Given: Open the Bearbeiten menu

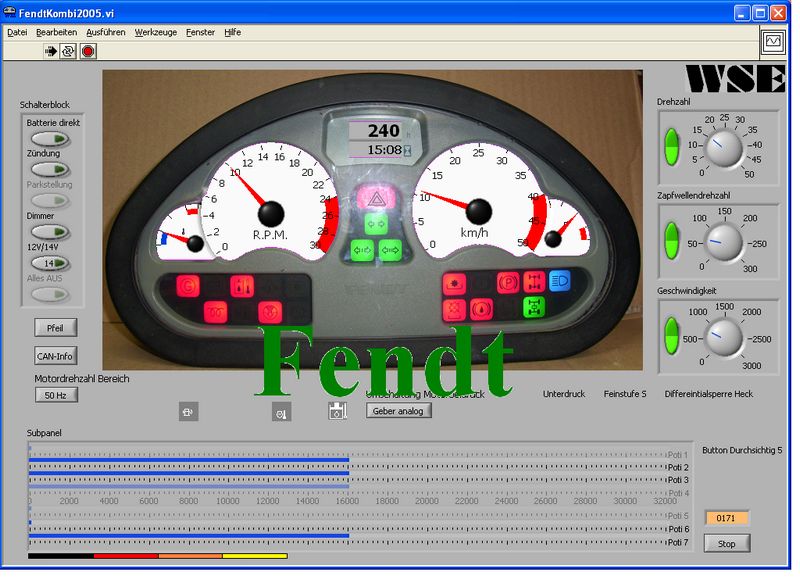Looking at the screenshot, I should pos(57,32).
